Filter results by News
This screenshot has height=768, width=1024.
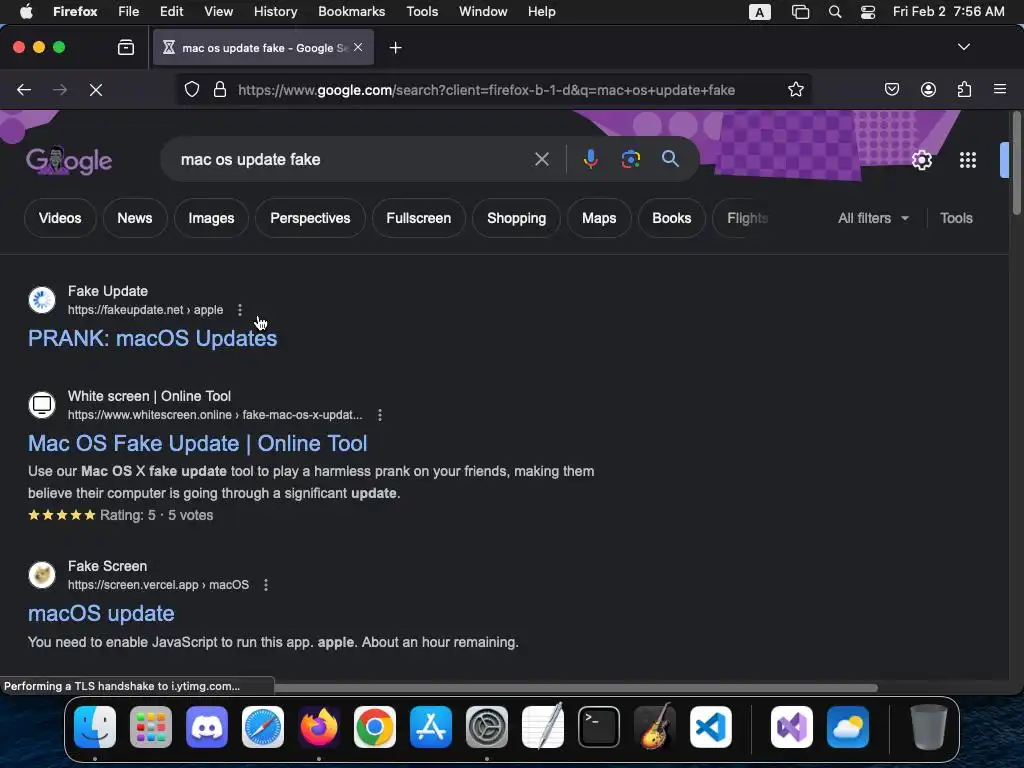pyautogui.click(x=135, y=218)
